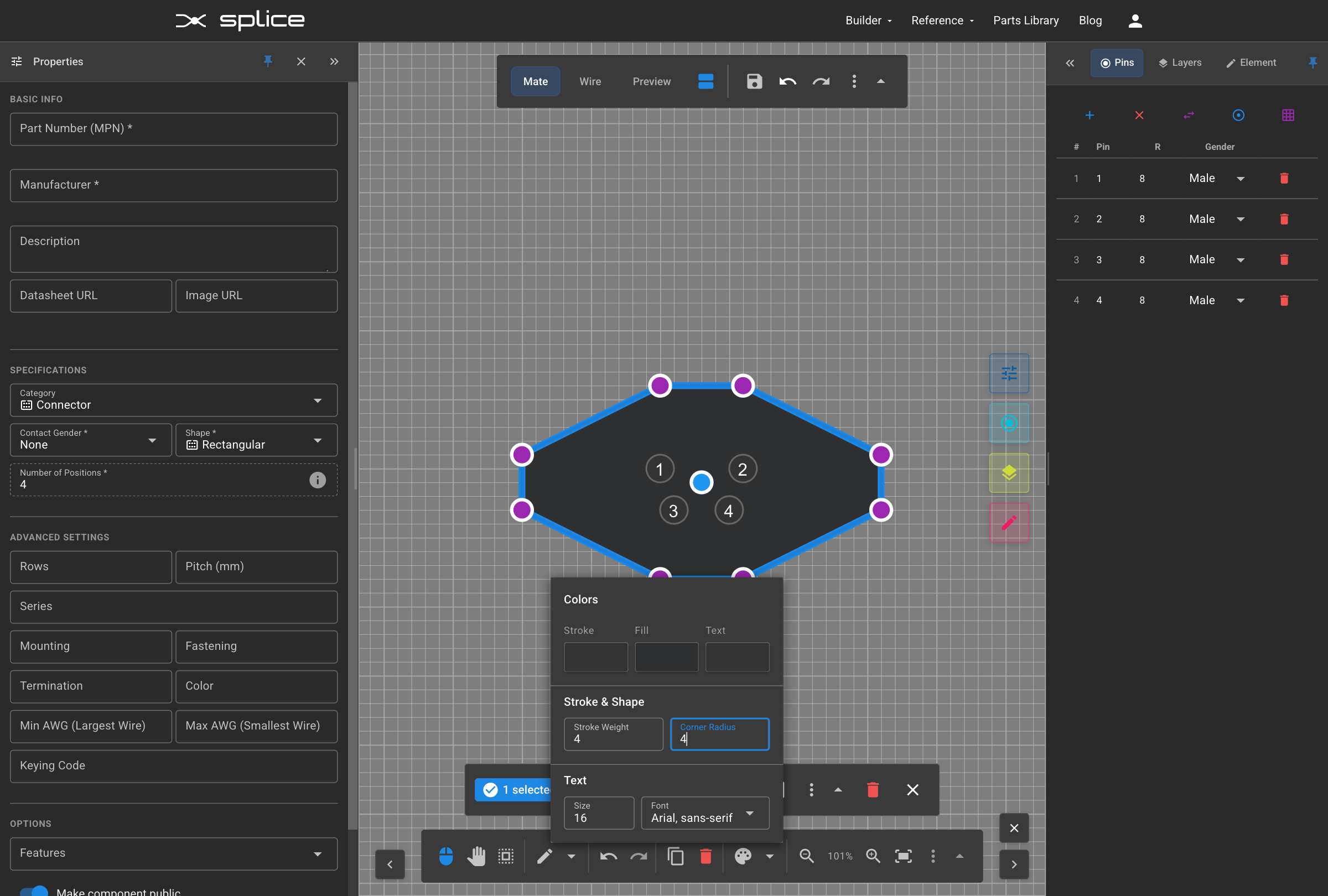This screenshot has height=896, width=1328.
Task: Switch to the Layers tab
Action: tap(1180, 63)
